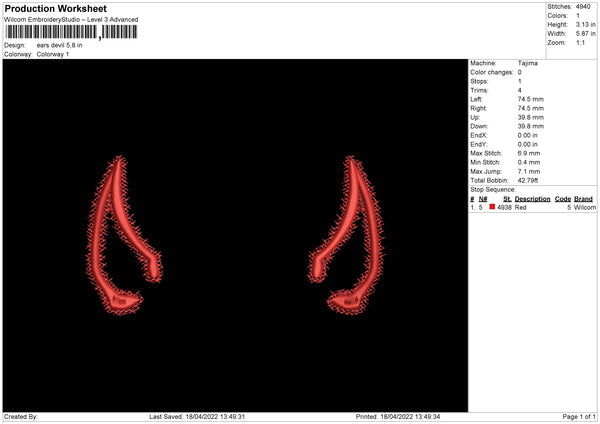Click the 'Description' column header

532,199
